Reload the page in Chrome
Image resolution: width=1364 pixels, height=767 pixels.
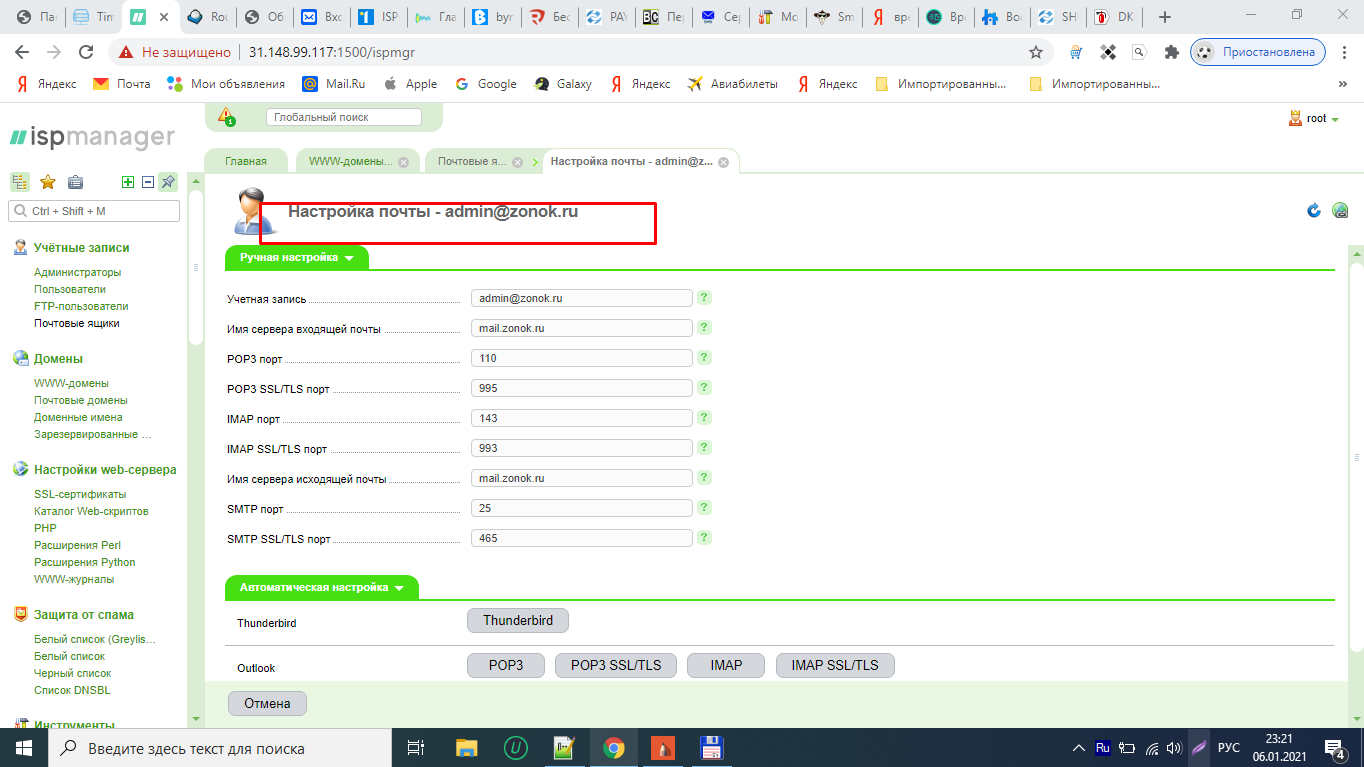[x=86, y=52]
